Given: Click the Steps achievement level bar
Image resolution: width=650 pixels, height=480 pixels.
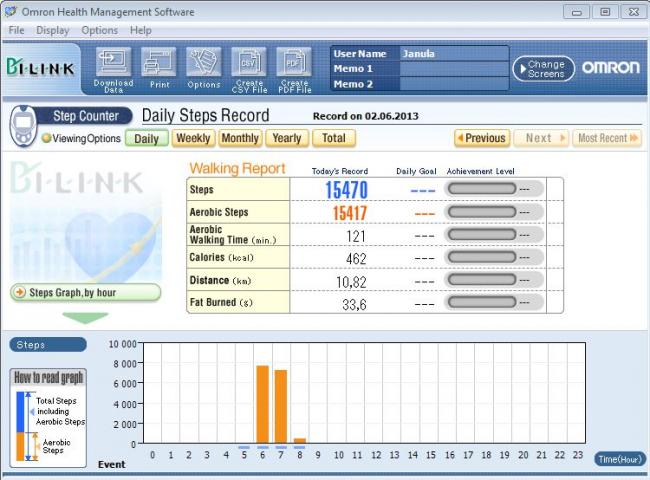Looking at the screenshot, I should [482, 189].
